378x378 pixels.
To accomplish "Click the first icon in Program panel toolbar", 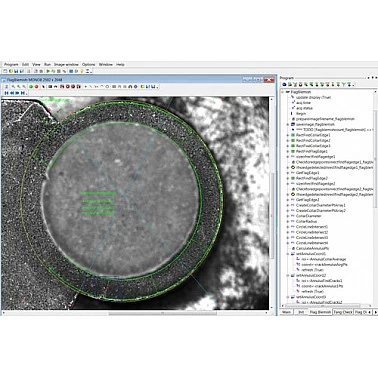I will click(284, 85).
